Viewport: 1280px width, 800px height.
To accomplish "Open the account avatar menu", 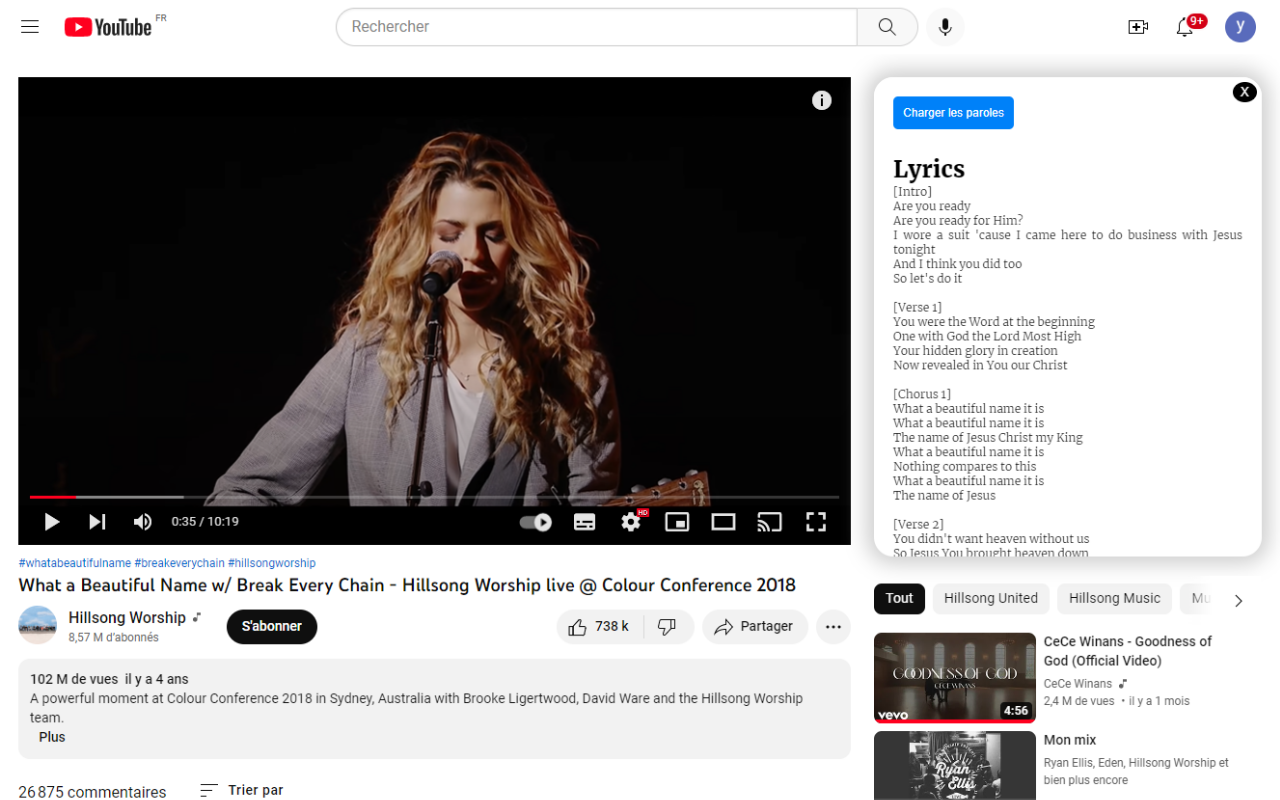I will [1240, 27].
